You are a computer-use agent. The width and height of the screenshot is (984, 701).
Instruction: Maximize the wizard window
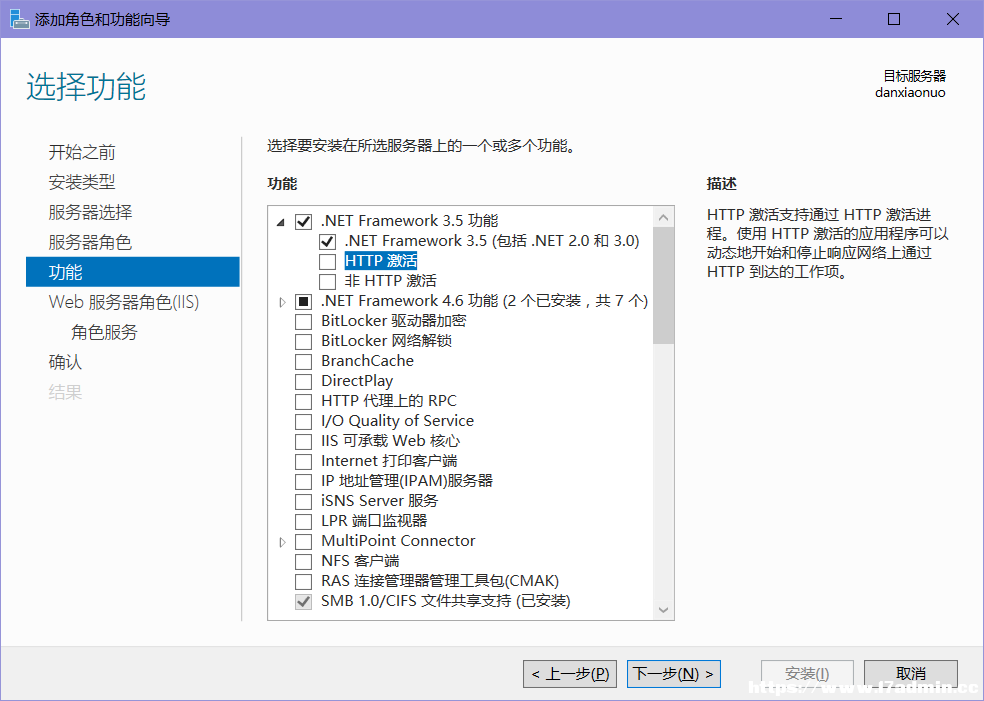tap(894, 19)
